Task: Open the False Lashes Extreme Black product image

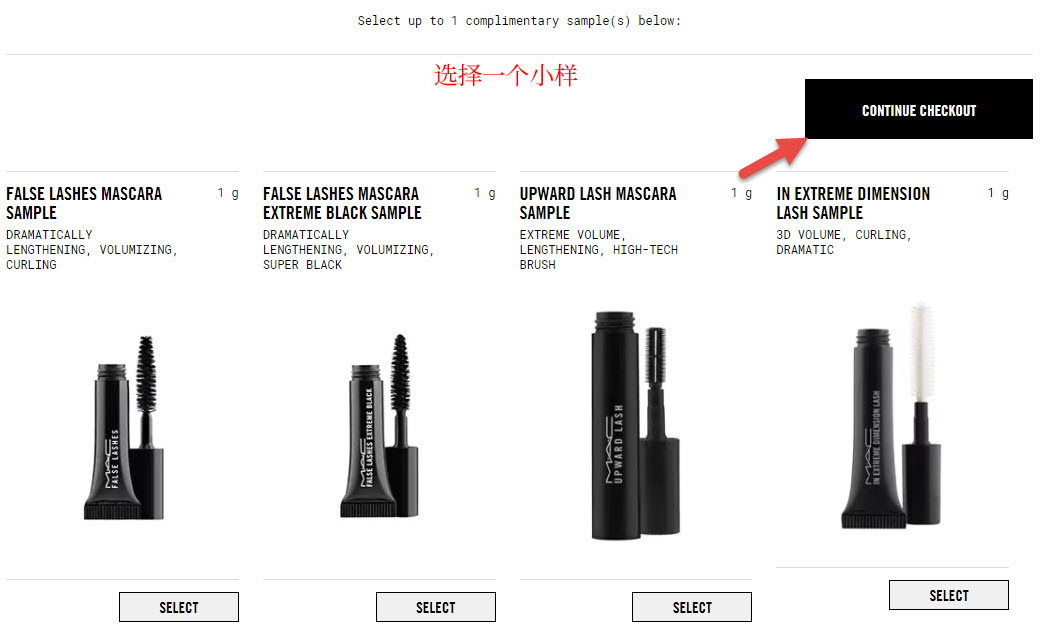Action: [x=380, y=426]
